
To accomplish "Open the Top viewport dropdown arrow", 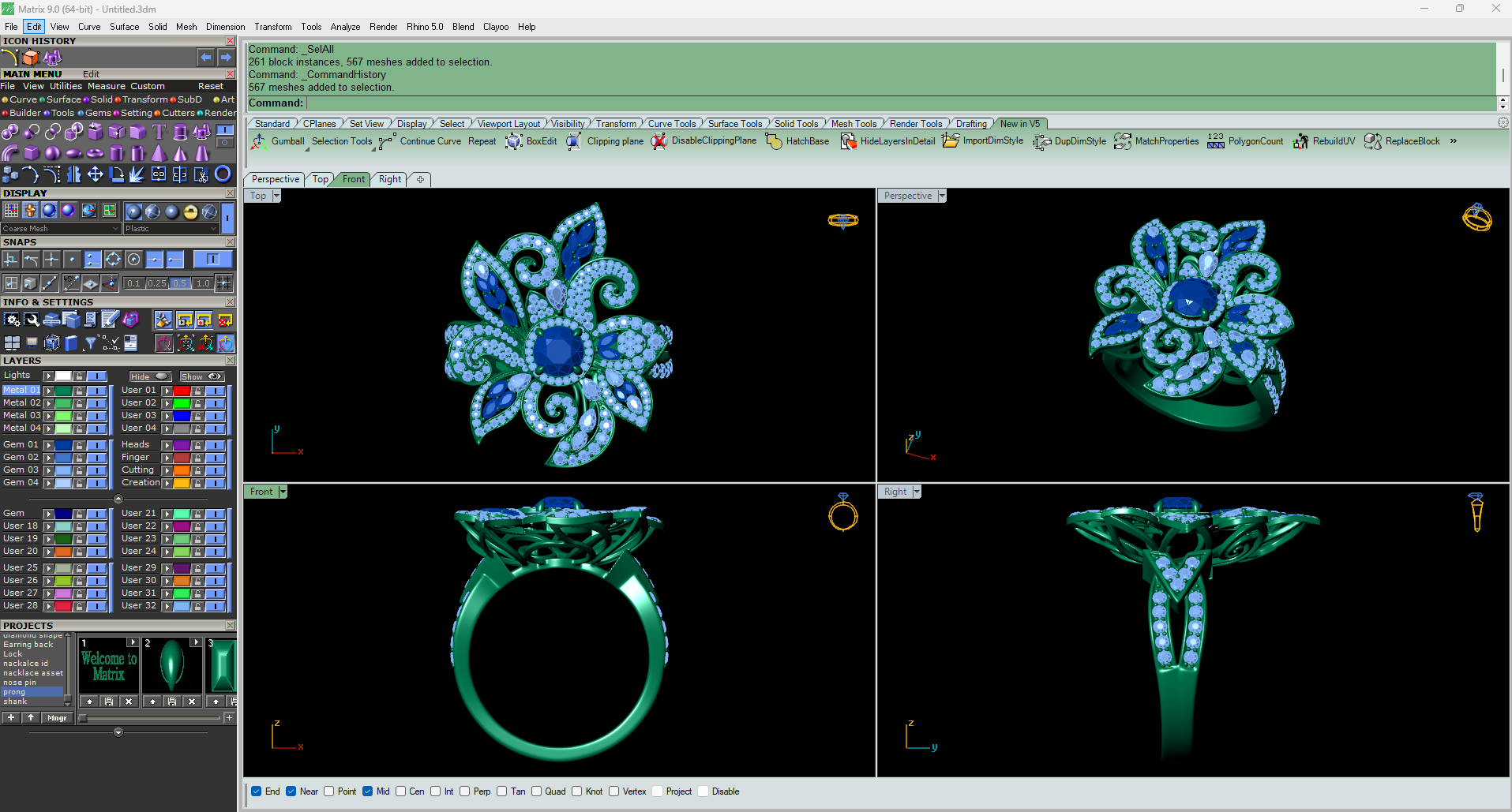I will pyautogui.click(x=276, y=196).
